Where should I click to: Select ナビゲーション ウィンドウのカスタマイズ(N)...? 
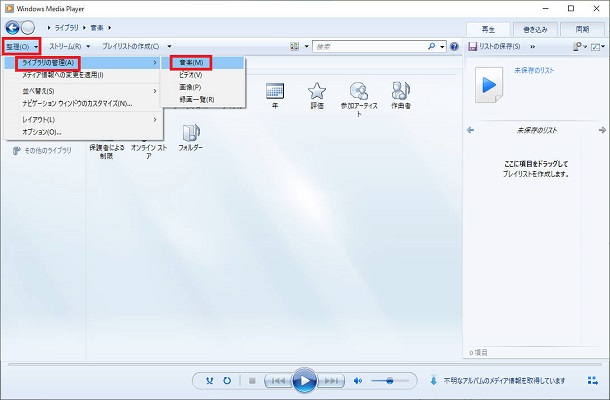tap(82, 104)
